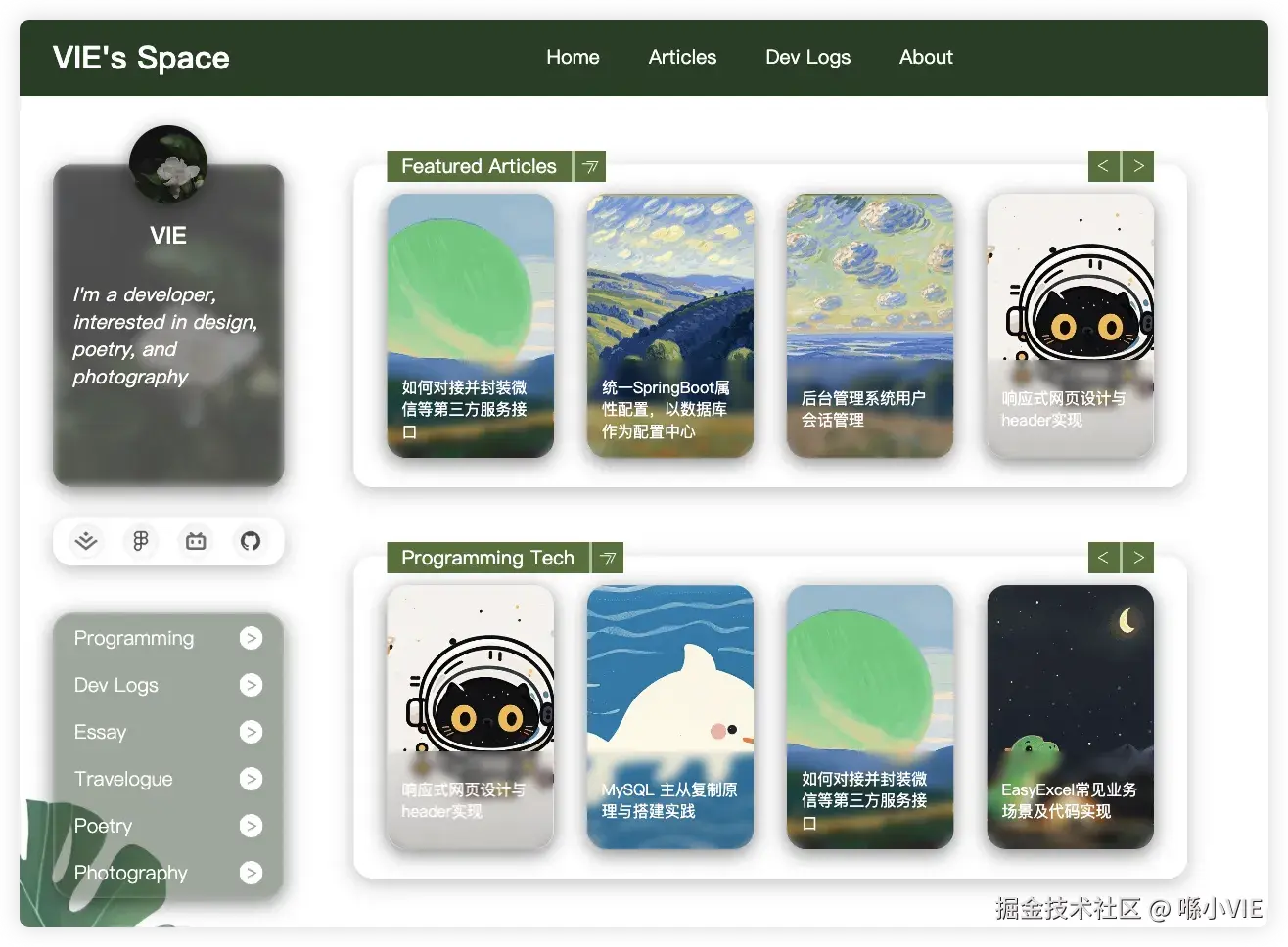Expand the Travelogue category arrow
The width and height of the screenshot is (1288, 947).
pyautogui.click(x=252, y=779)
